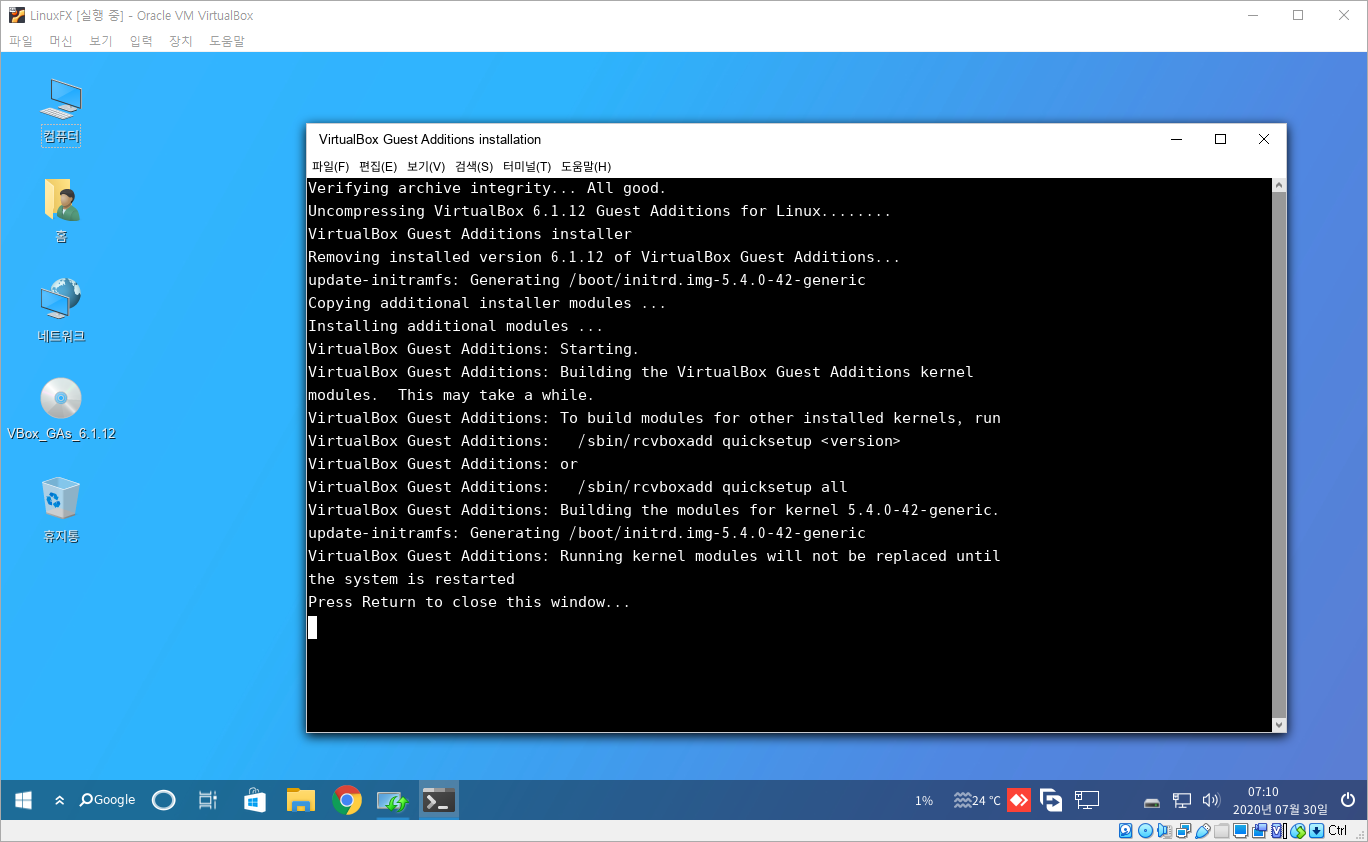Click the terminal vertical scrollbar track
The width and height of the screenshot is (1368, 842).
[1279, 455]
